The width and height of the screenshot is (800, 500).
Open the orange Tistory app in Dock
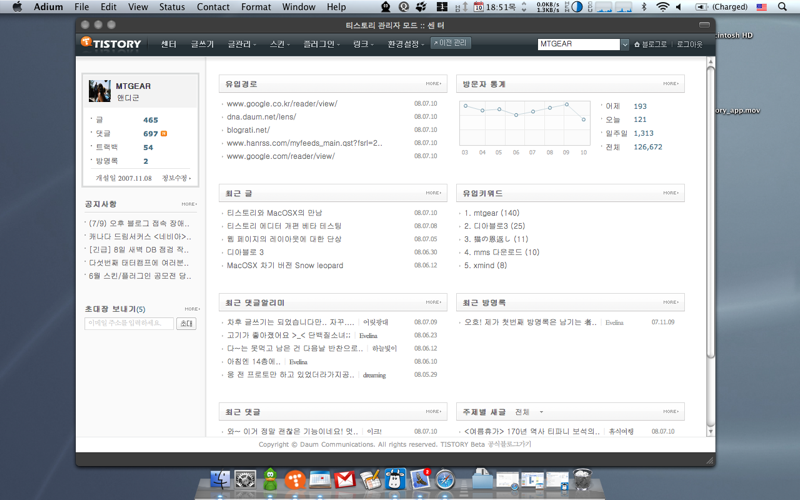[295, 480]
